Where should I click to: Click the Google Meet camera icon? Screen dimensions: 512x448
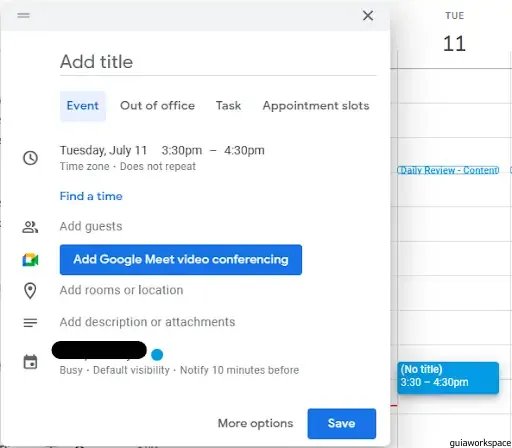[x=30, y=260]
